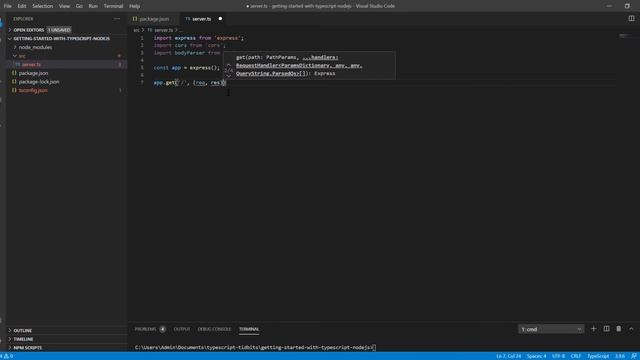Click TypeScript version 3.9.6 in status bar
Image resolution: width=640 pixels, height=360 pixels.
620,356
